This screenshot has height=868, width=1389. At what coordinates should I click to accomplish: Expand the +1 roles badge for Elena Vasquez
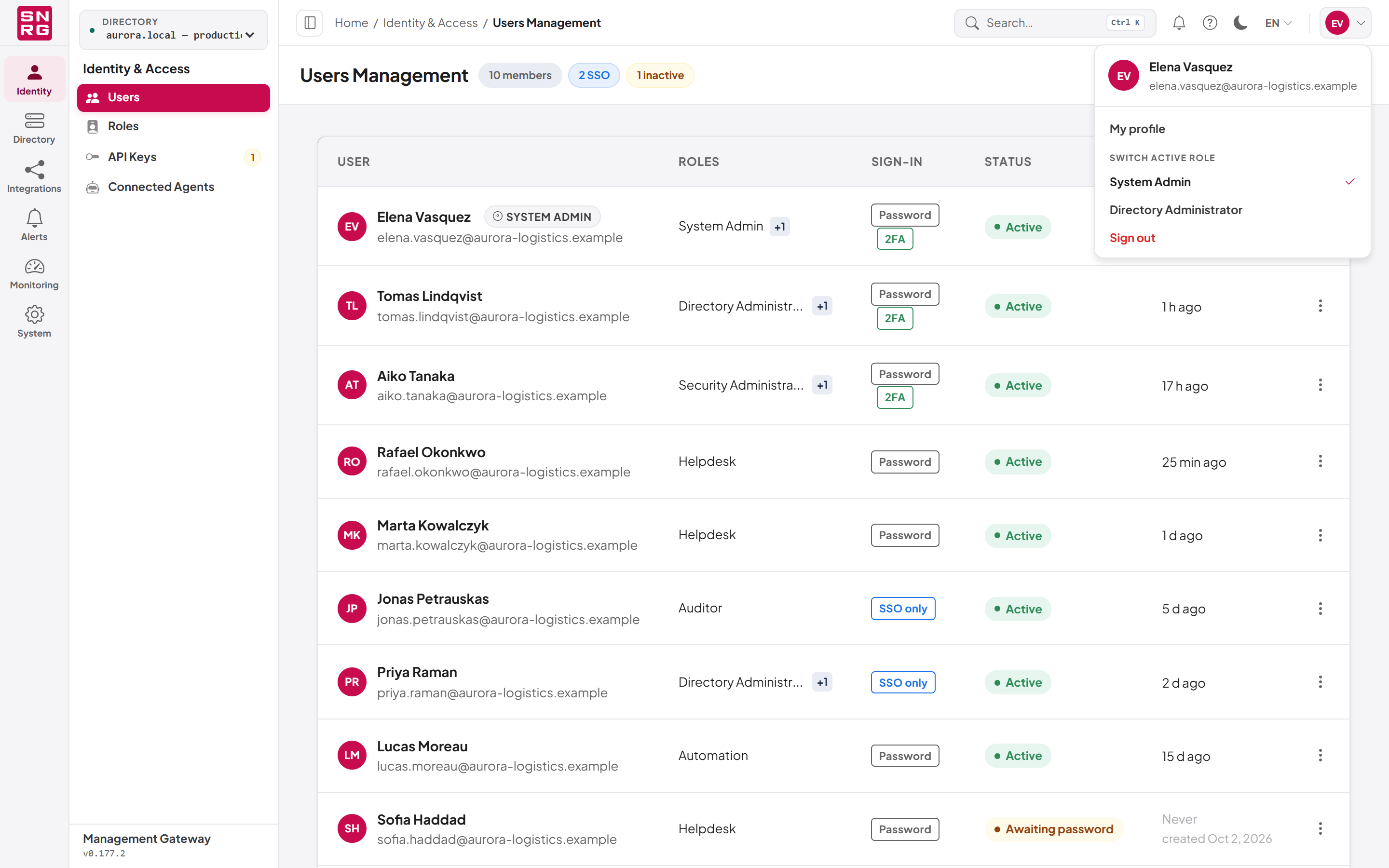(x=779, y=227)
